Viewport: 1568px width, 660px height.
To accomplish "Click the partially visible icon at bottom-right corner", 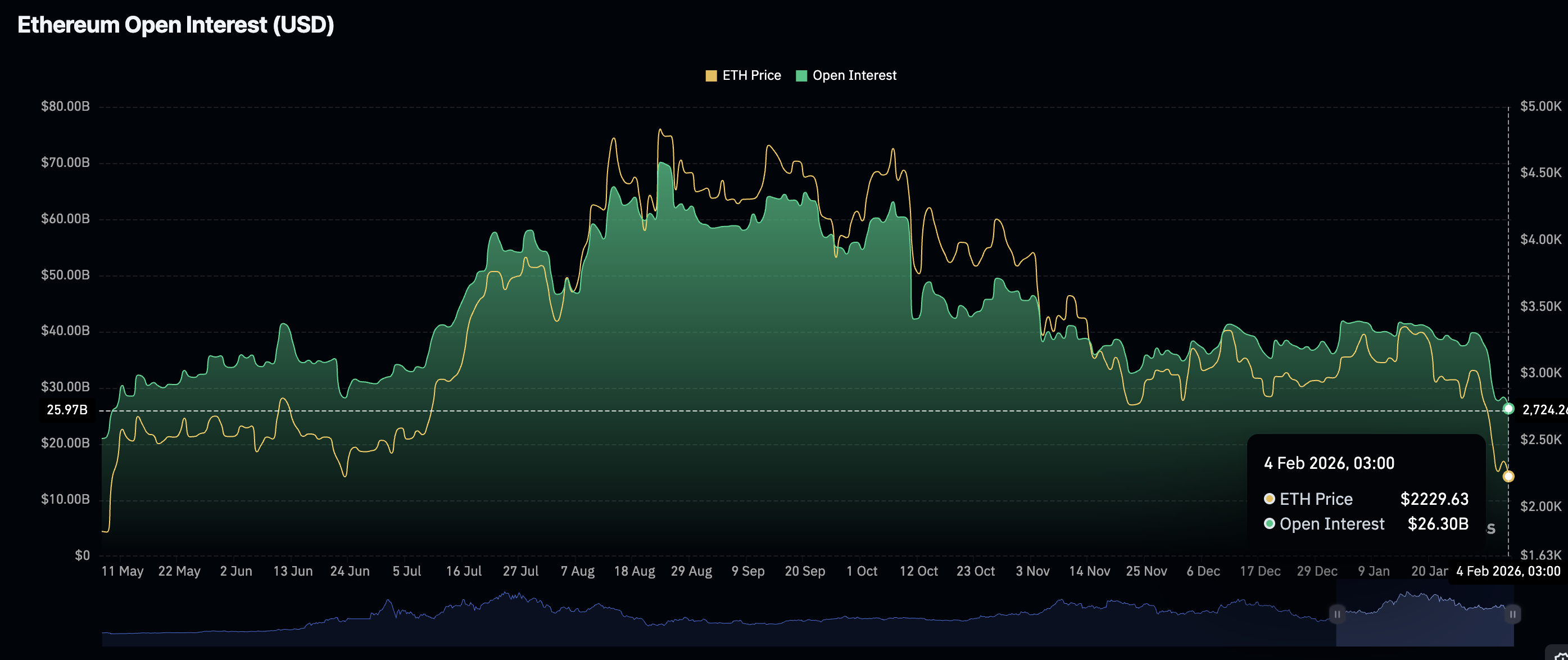I will [x=1560, y=654].
